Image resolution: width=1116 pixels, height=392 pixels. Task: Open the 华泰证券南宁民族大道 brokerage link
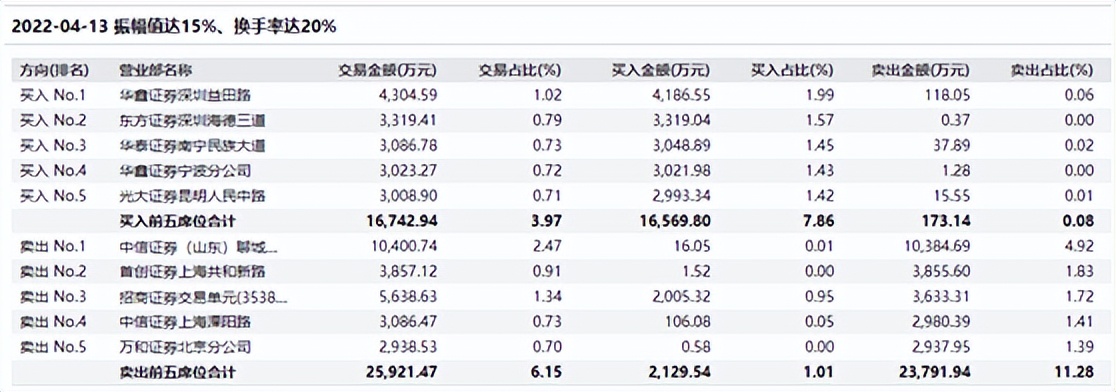(192, 146)
